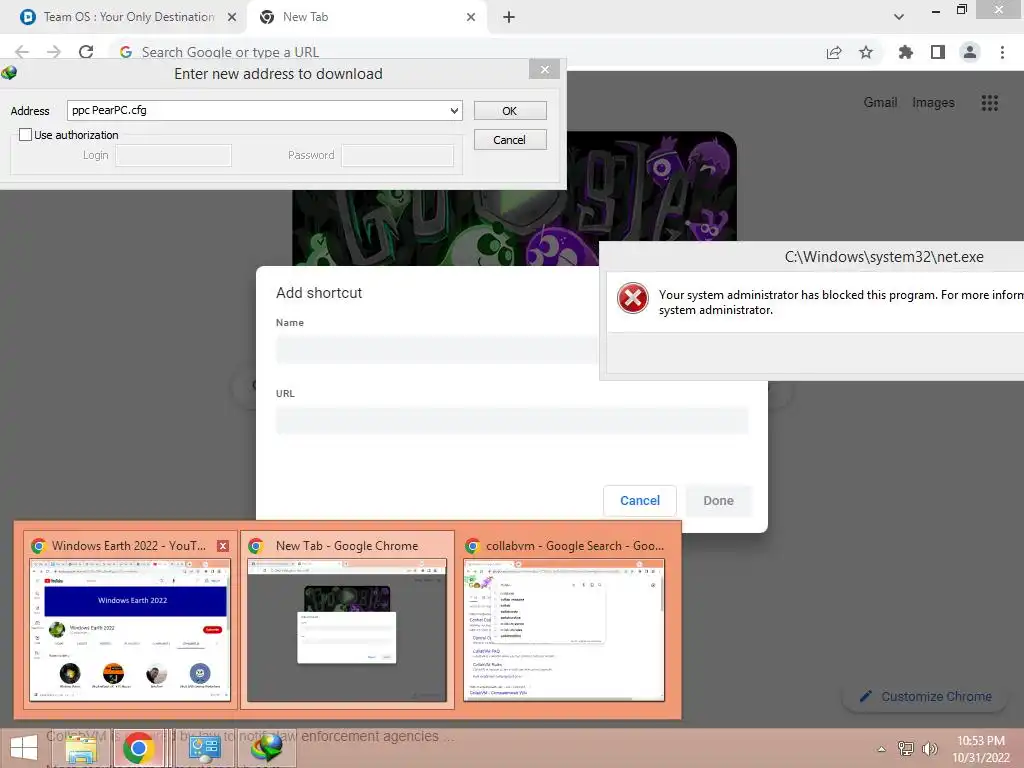This screenshot has height=768, width=1024.
Task: Open the tab search chevron
Action: 899,17
